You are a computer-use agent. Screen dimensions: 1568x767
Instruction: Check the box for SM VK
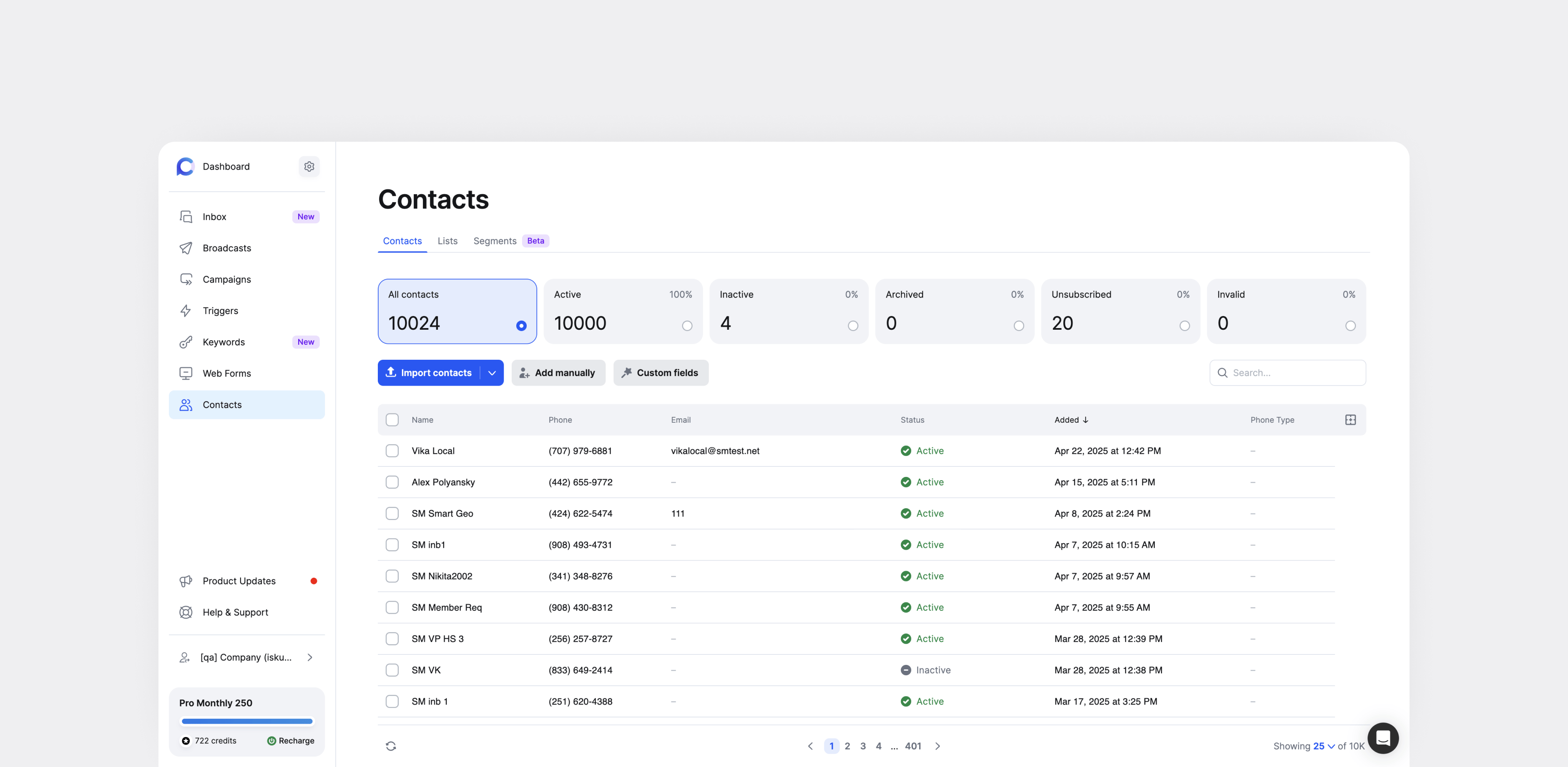pyautogui.click(x=392, y=670)
